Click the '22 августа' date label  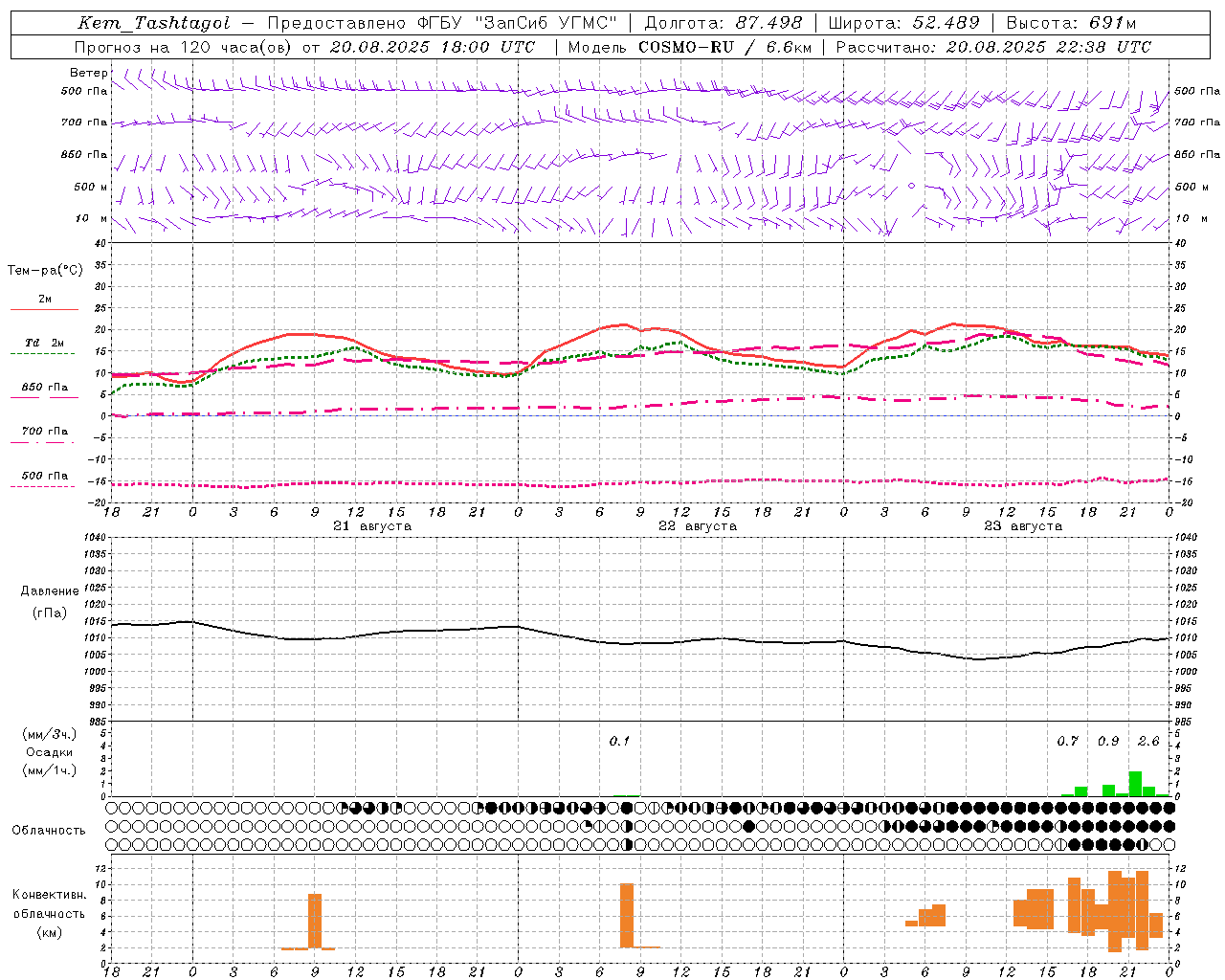pyautogui.click(x=698, y=526)
